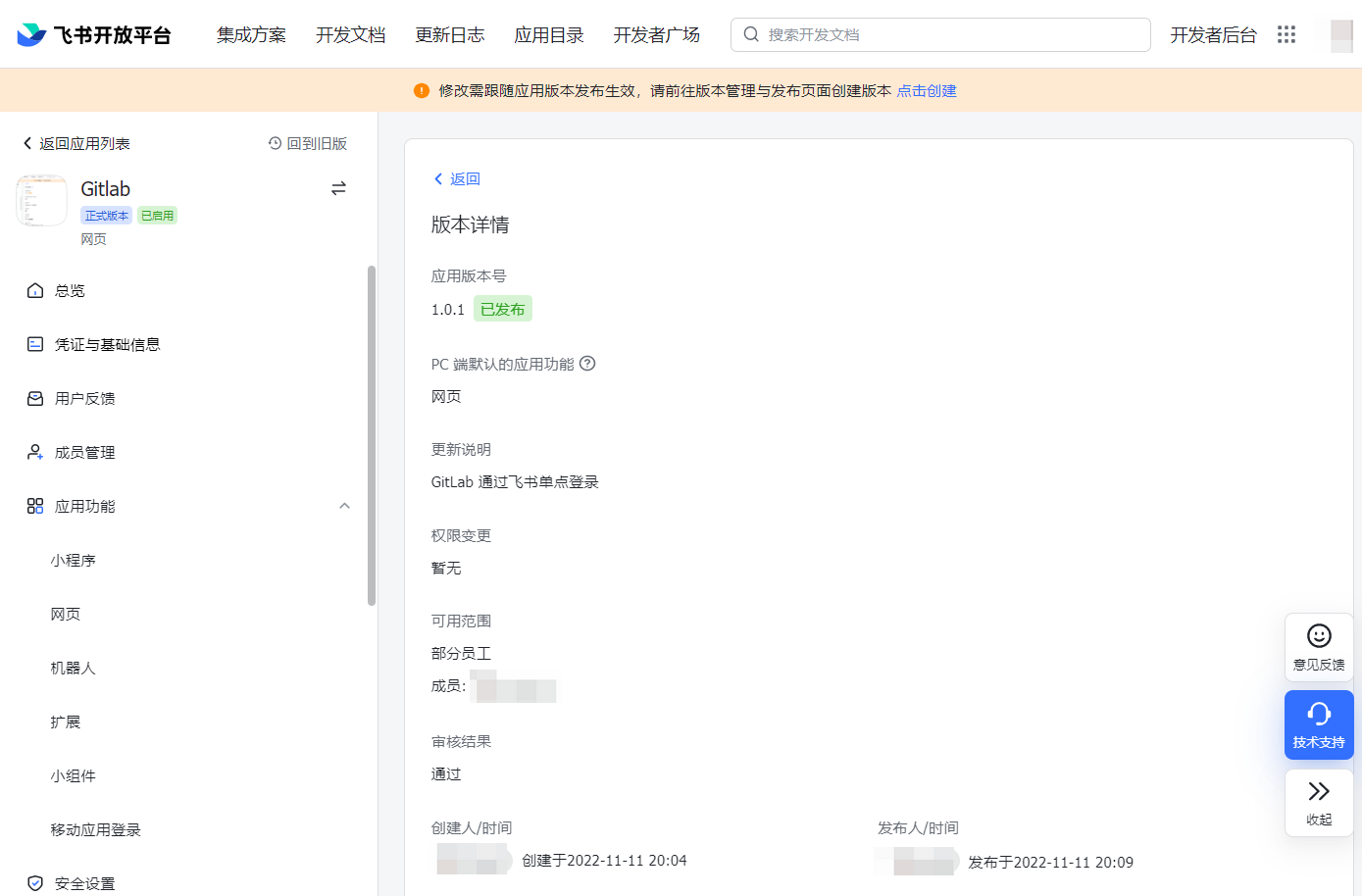Open the account avatar menu top right
The height and width of the screenshot is (896, 1362).
[1340, 34]
